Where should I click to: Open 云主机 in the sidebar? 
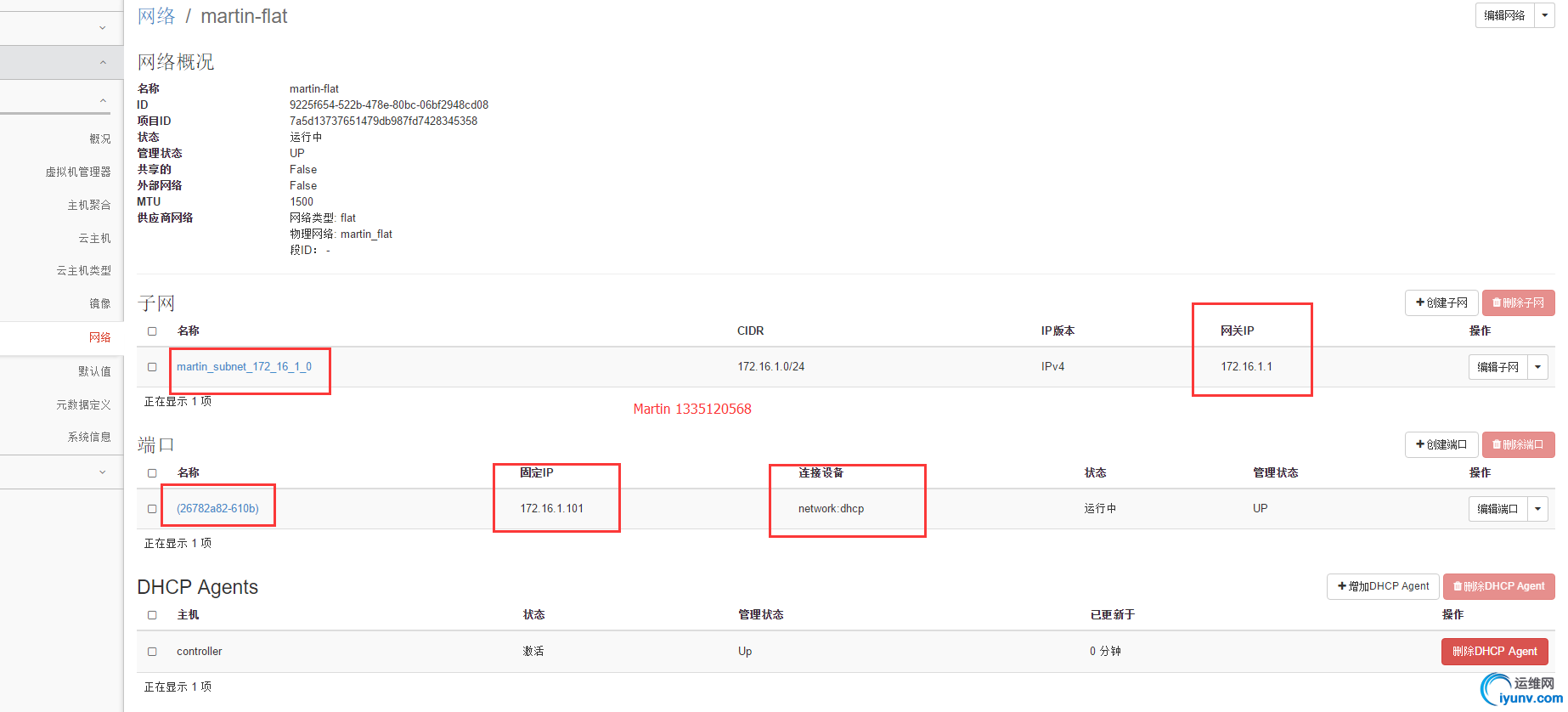pos(94,238)
